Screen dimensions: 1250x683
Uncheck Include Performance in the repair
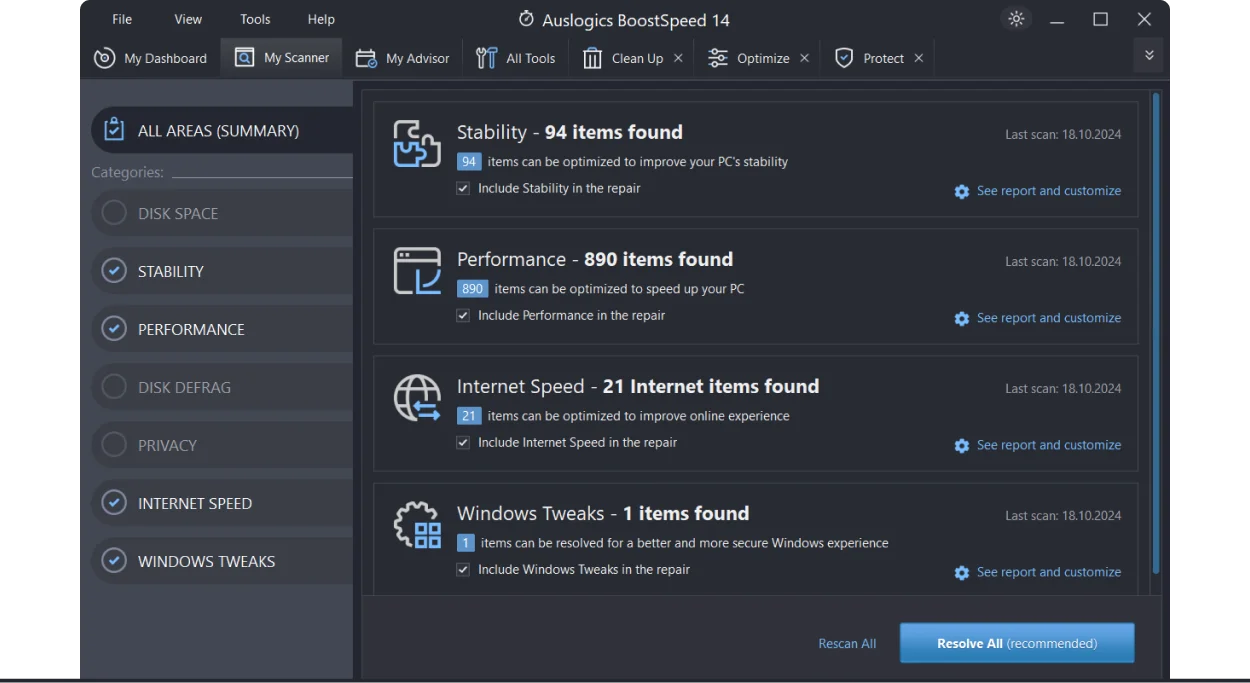coord(463,315)
